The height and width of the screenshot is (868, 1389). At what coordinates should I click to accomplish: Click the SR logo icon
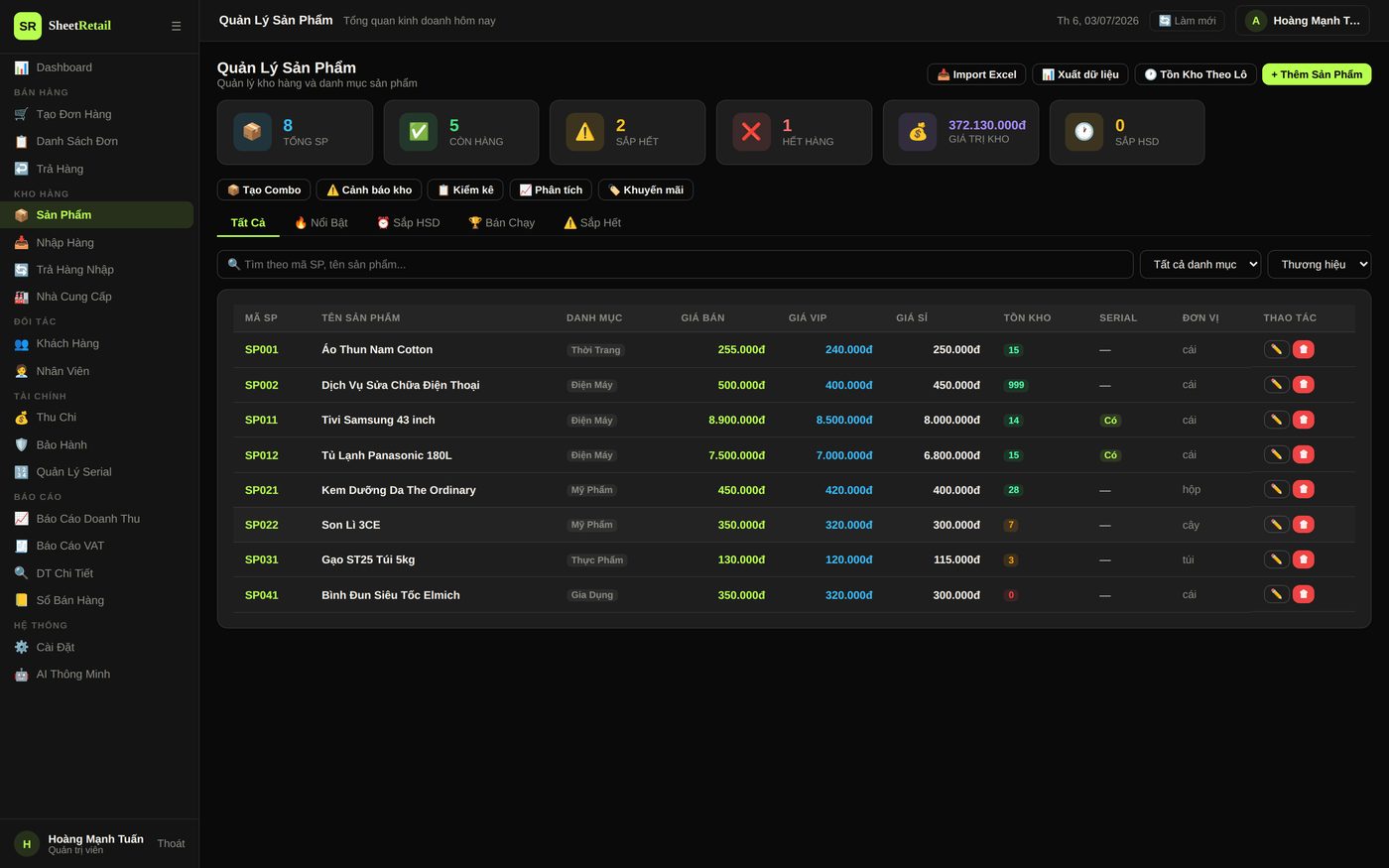tap(28, 26)
